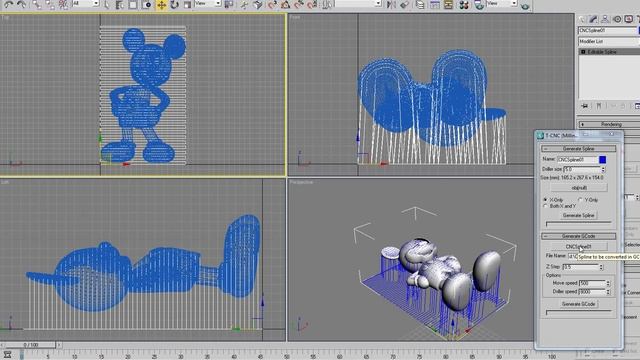Toggle the Pin Stack button under the modifier stack
Image resolution: width=640 pixels, height=360 pixels.
[585, 106]
